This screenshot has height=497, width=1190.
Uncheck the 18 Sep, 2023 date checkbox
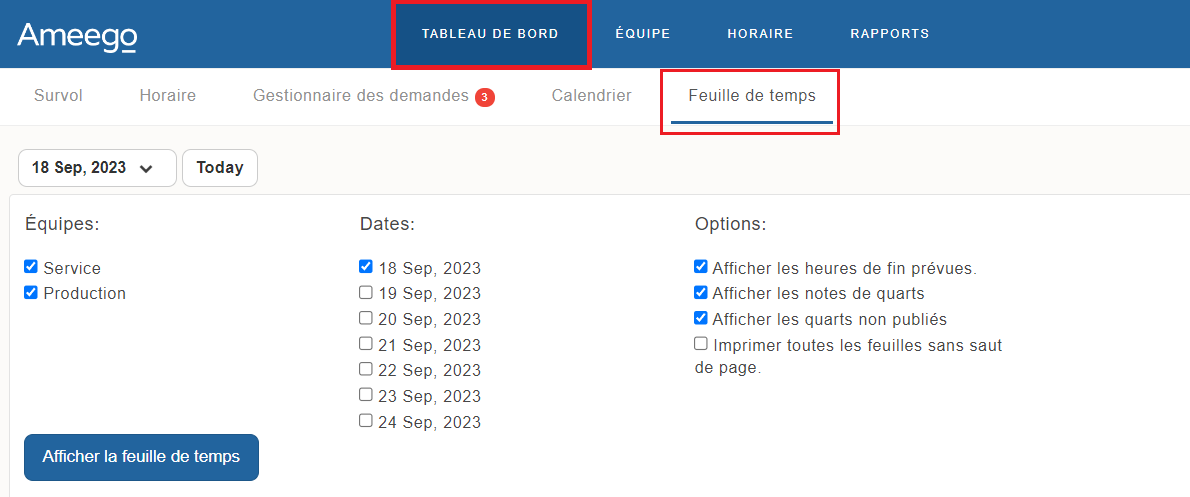click(366, 267)
